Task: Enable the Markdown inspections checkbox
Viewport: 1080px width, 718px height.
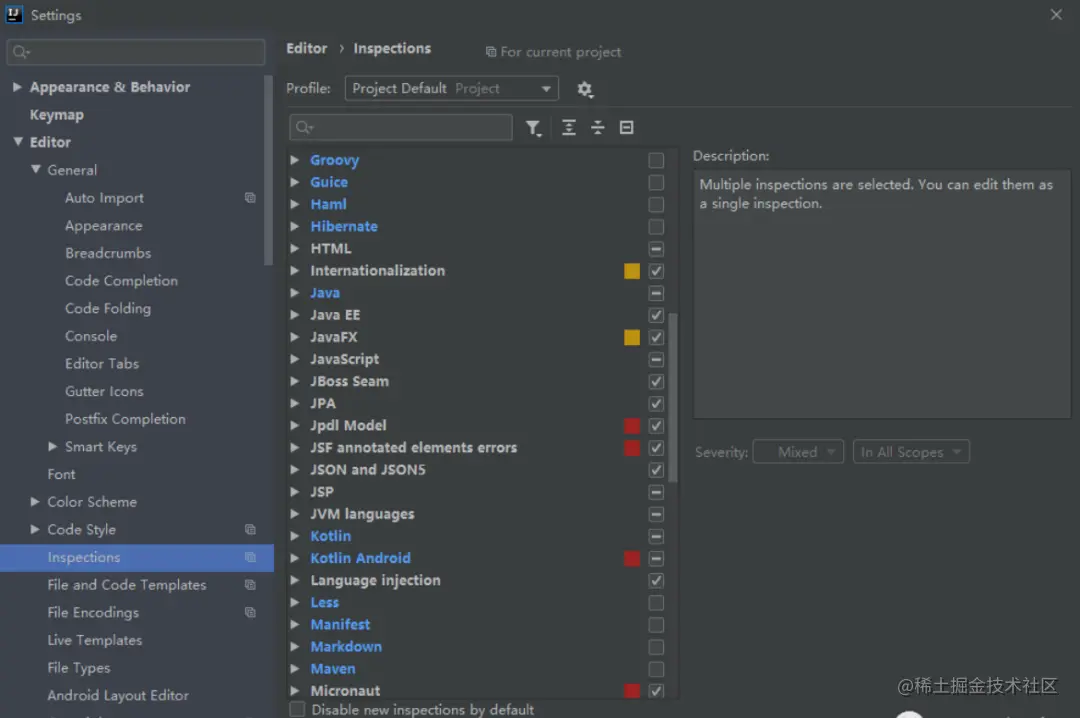Action: click(x=656, y=647)
